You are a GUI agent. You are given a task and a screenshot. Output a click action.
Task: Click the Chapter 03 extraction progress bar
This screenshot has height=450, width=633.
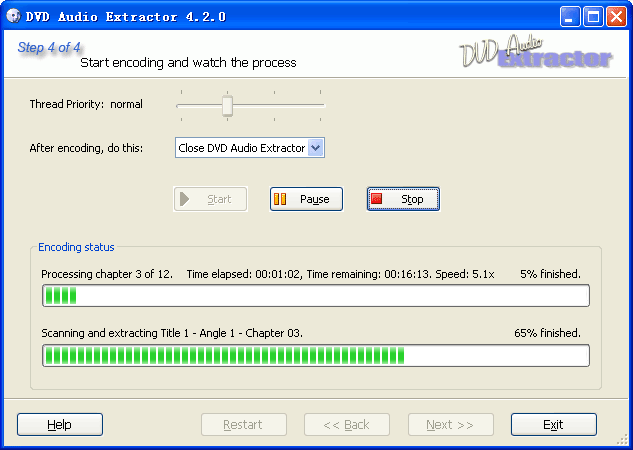[316, 356]
